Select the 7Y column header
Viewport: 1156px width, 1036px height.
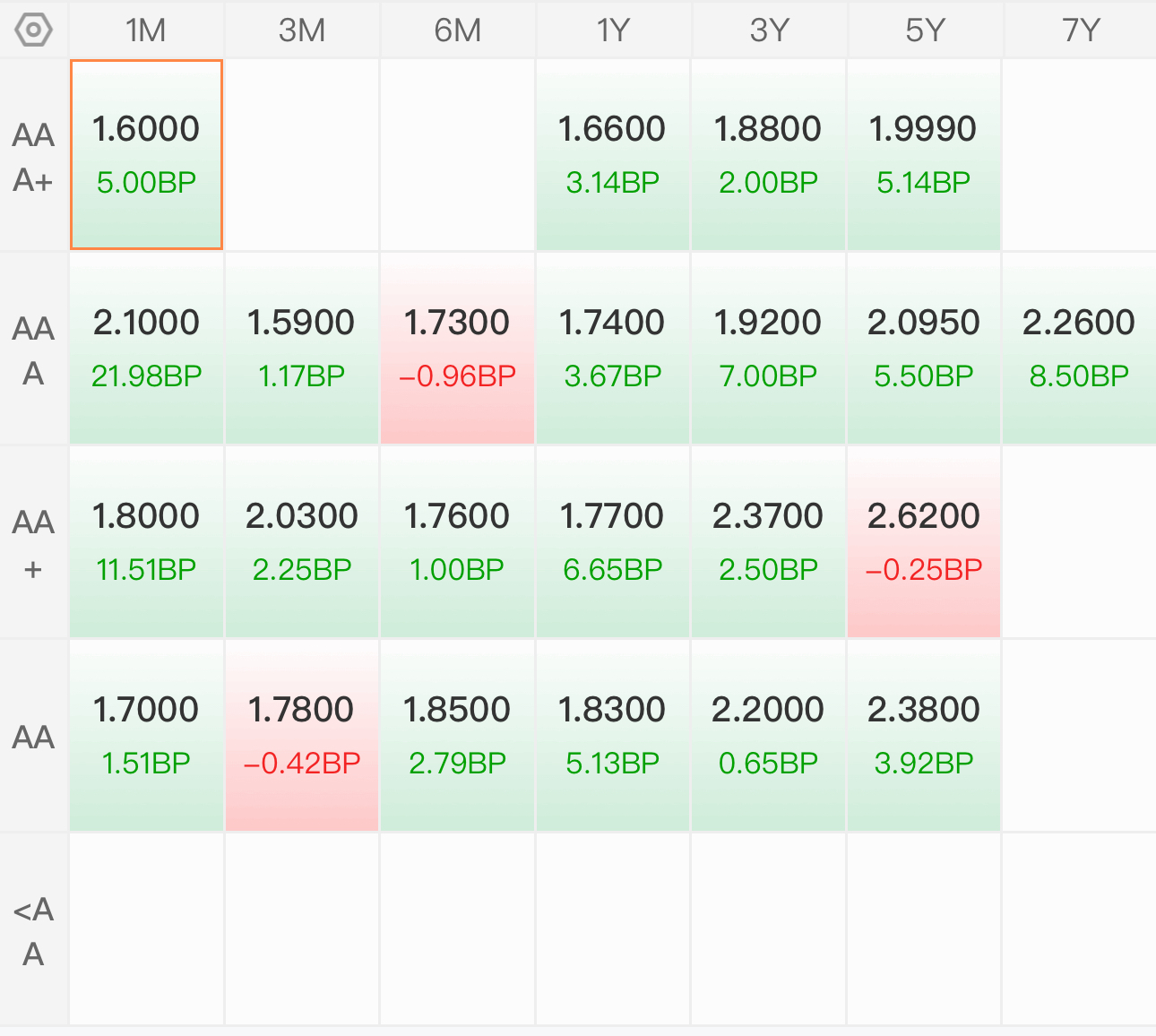(1080, 30)
